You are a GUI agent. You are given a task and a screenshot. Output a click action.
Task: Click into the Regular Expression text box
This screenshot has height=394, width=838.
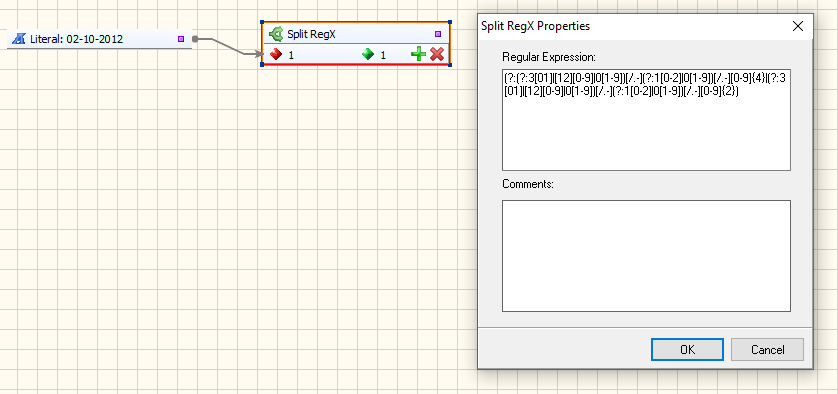click(x=646, y=120)
